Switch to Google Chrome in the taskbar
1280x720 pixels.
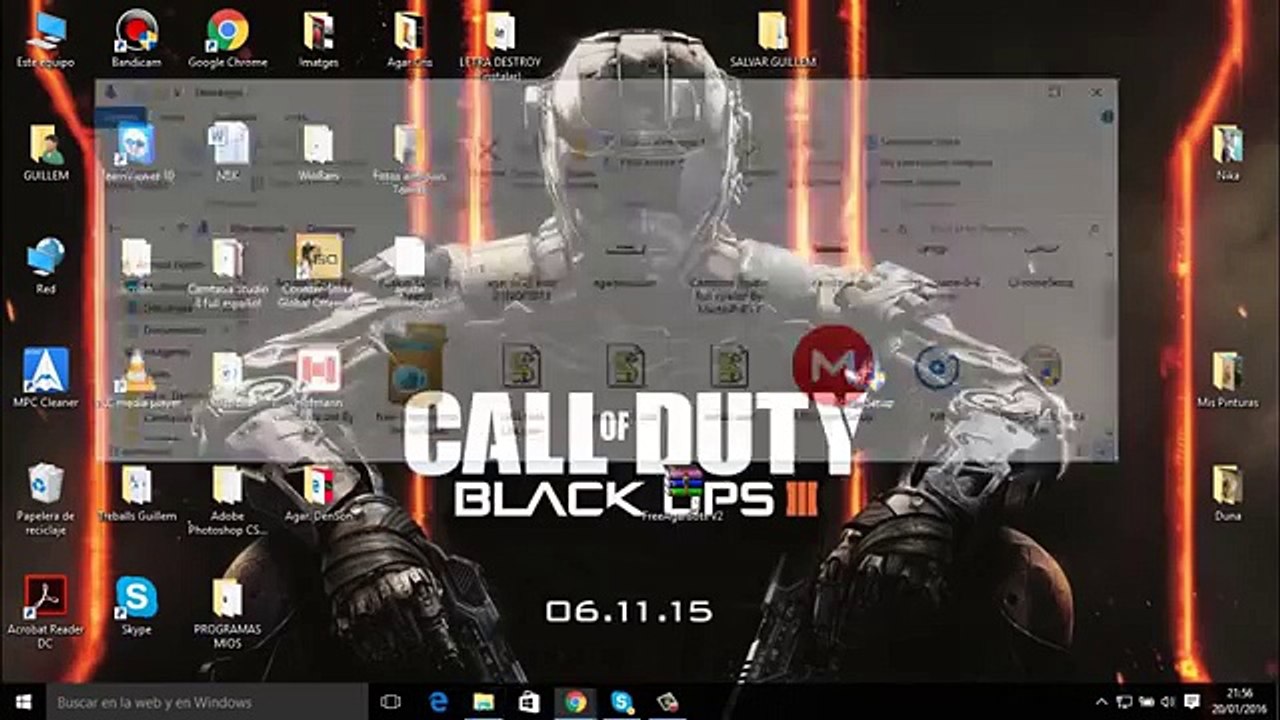575,702
